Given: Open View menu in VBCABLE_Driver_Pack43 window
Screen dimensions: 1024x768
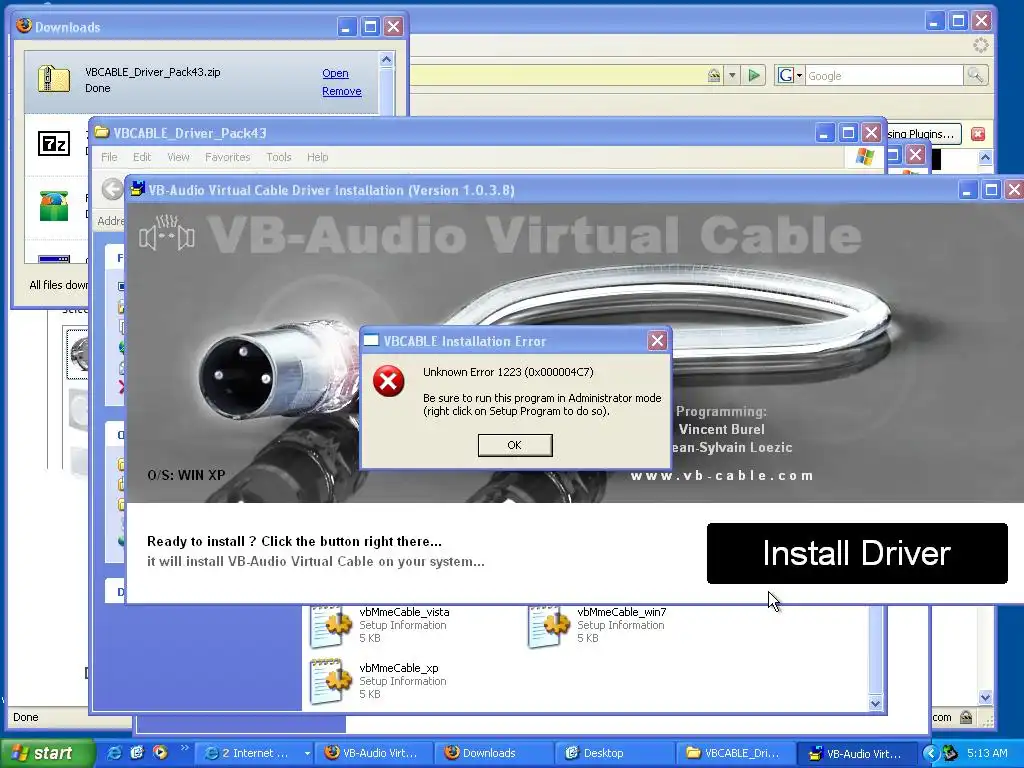Looking at the screenshot, I should tap(178, 157).
